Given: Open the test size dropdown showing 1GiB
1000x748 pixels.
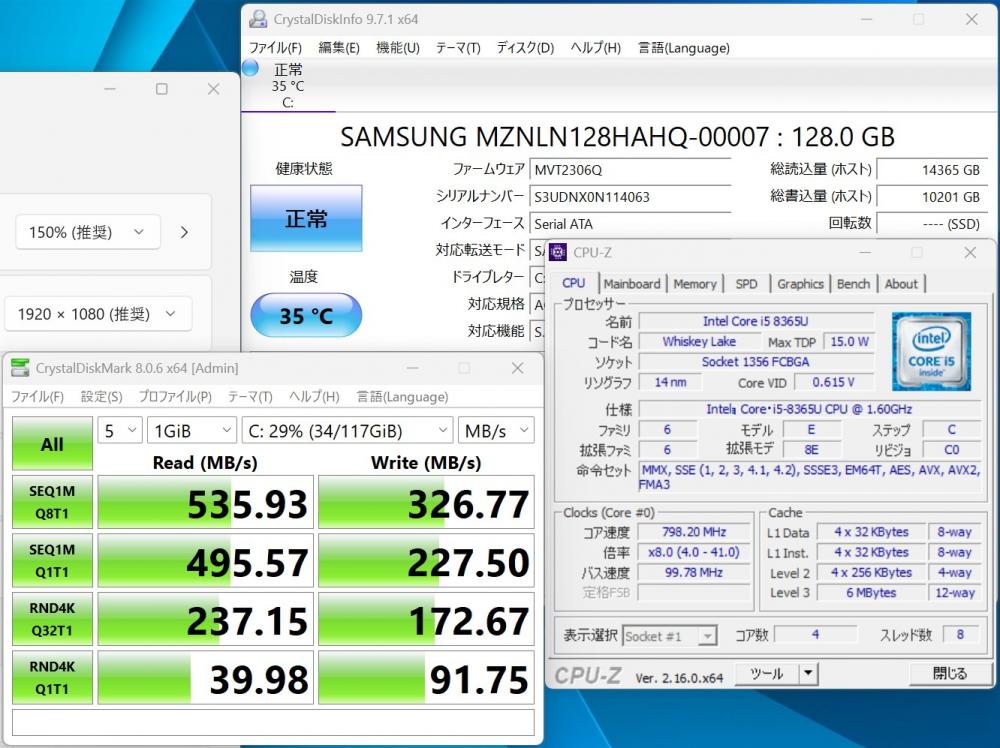Looking at the screenshot, I should point(192,431).
